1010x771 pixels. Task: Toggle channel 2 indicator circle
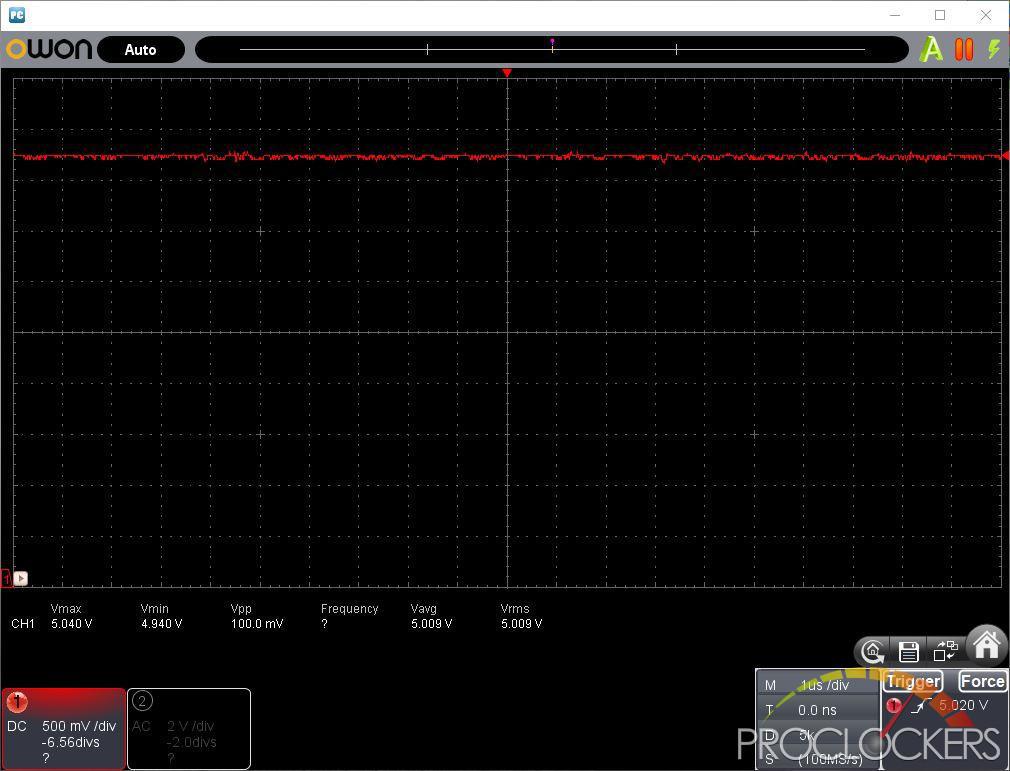pos(142,701)
